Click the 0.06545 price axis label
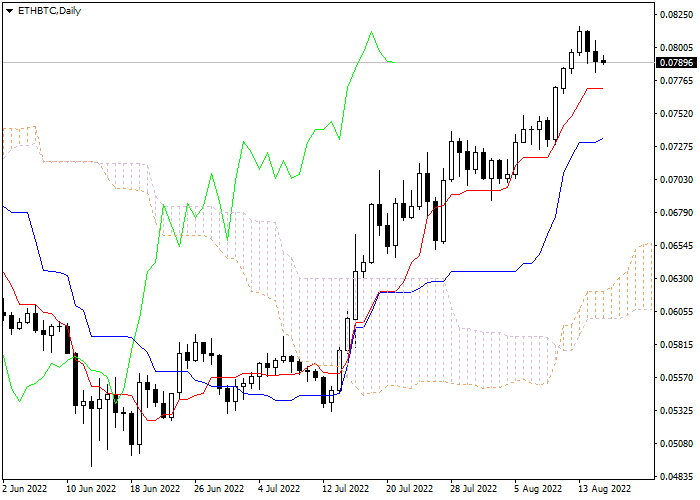 677,246
